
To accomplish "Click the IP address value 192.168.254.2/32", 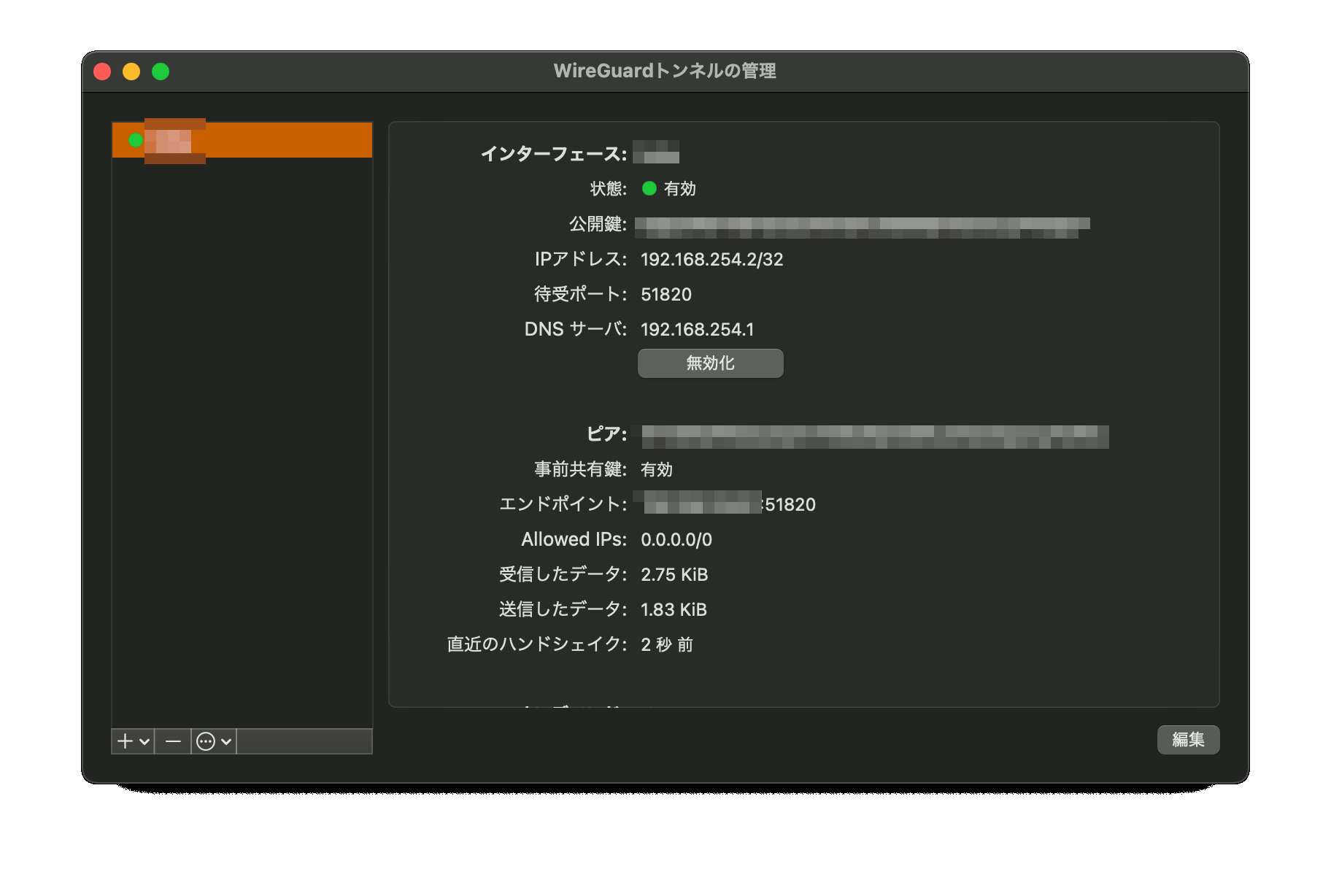I will [x=711, y=260].
